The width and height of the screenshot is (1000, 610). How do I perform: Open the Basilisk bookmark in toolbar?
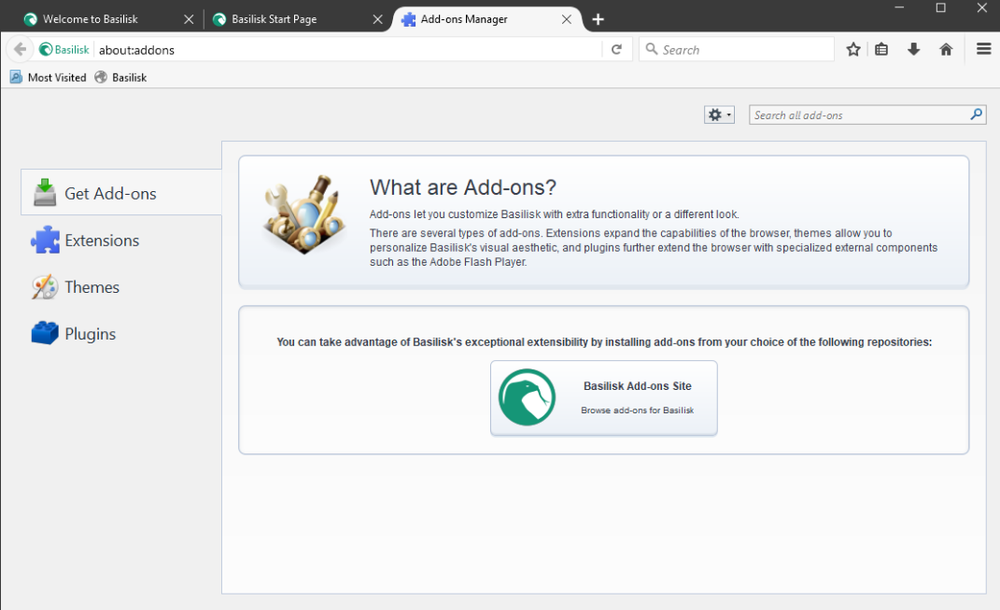tap(121, 77)
